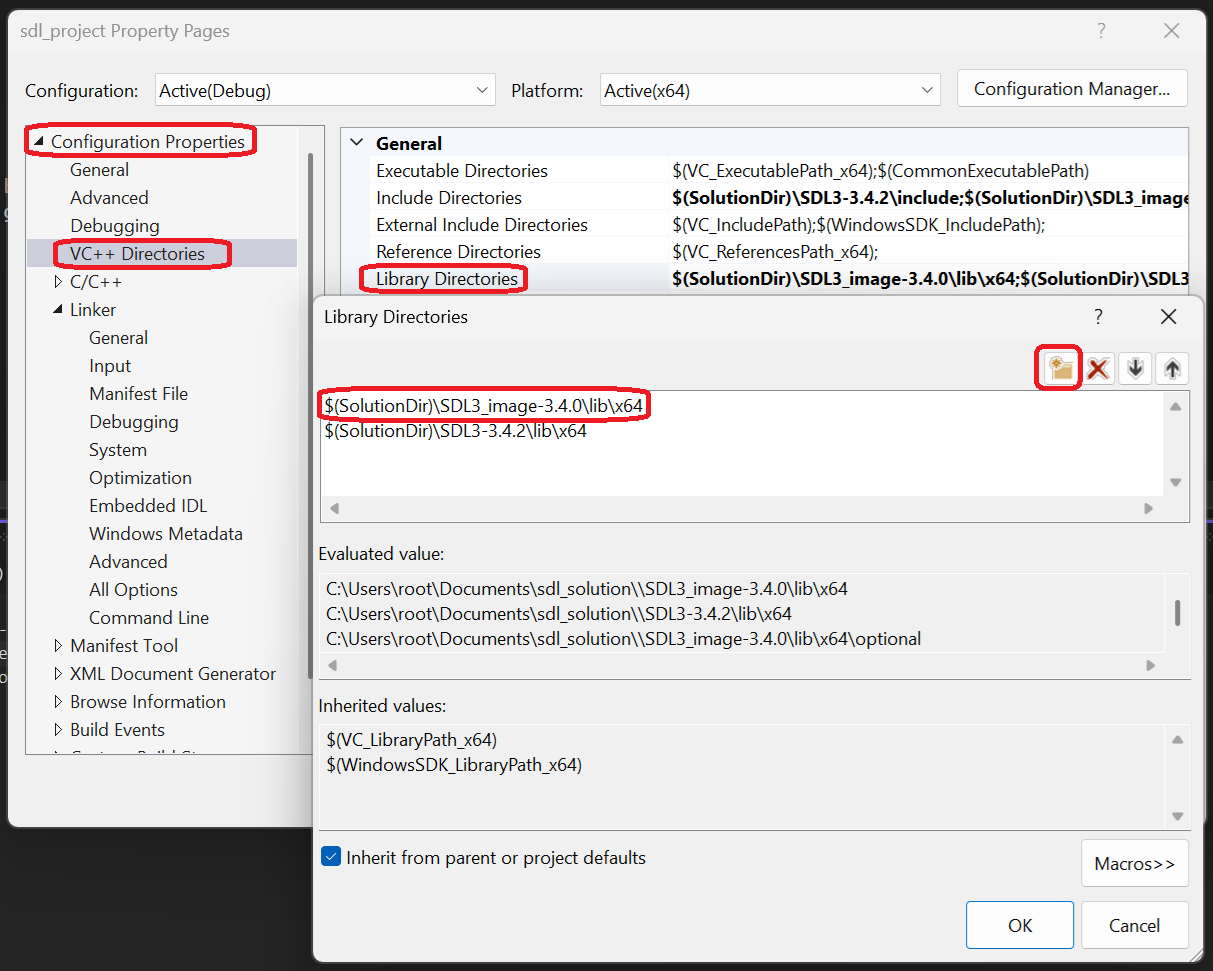Screen dimensions: 1213x971
Task: Collapse the General property section
Action: point(356,143)
